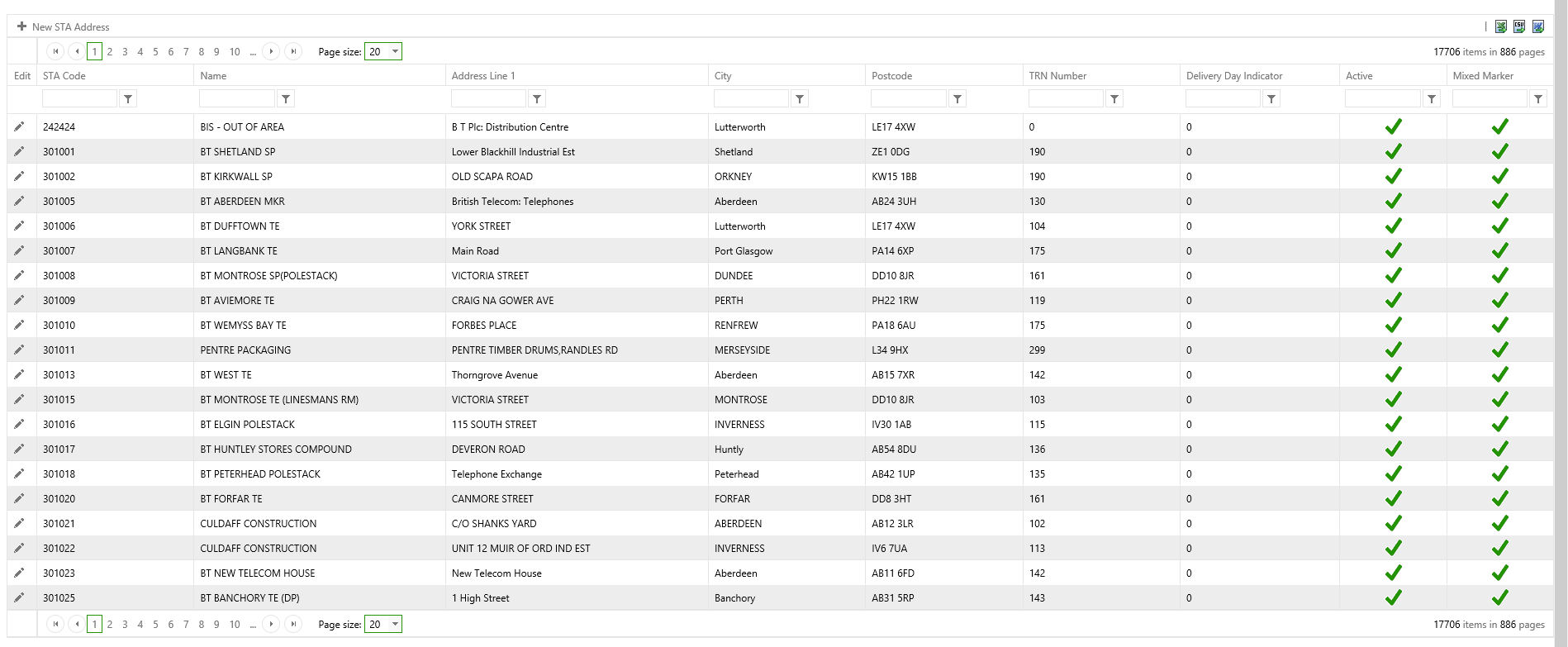Open the bottom Page size dropdown
This screenshot has width=1568, height=647.
395,624
